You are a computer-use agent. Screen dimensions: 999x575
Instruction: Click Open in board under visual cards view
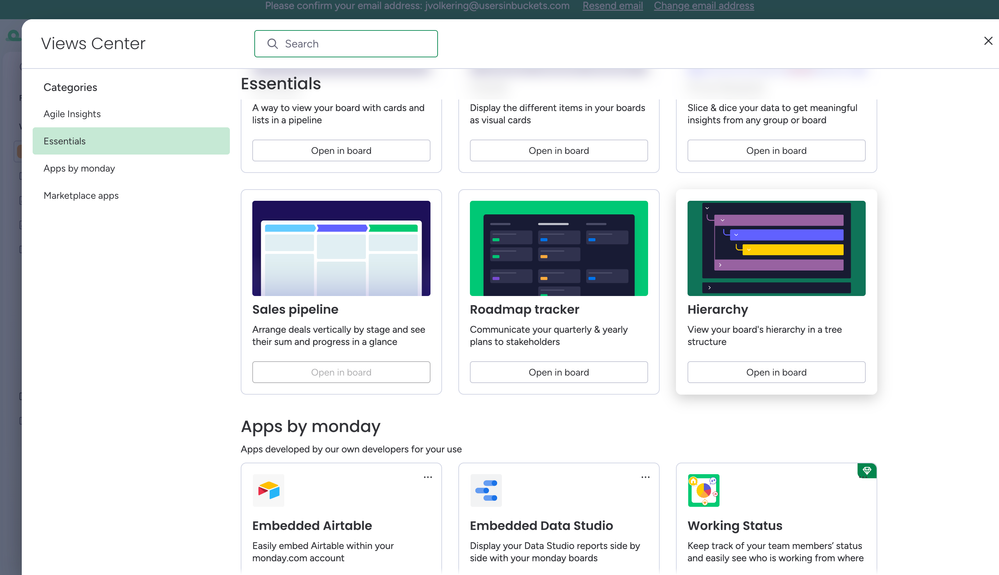pos(559,151)
